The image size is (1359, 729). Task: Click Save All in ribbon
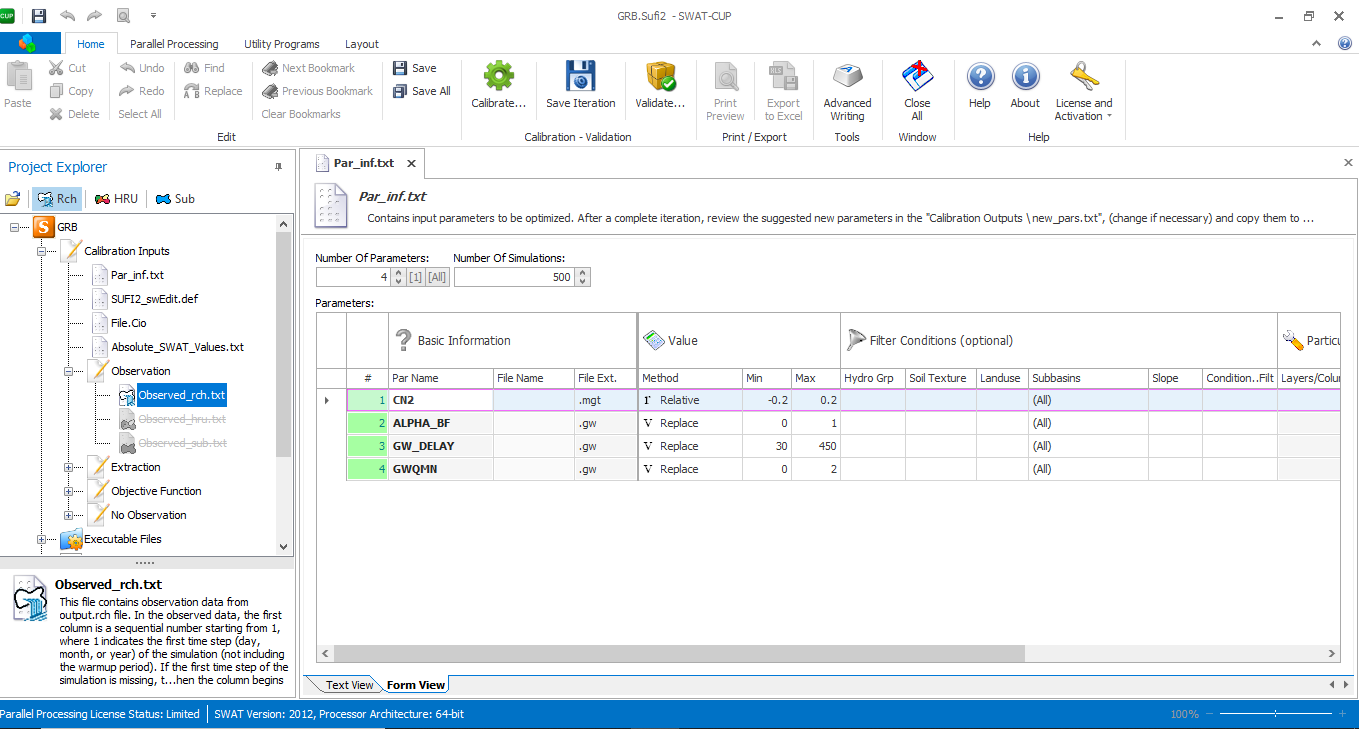pos(422,91)
